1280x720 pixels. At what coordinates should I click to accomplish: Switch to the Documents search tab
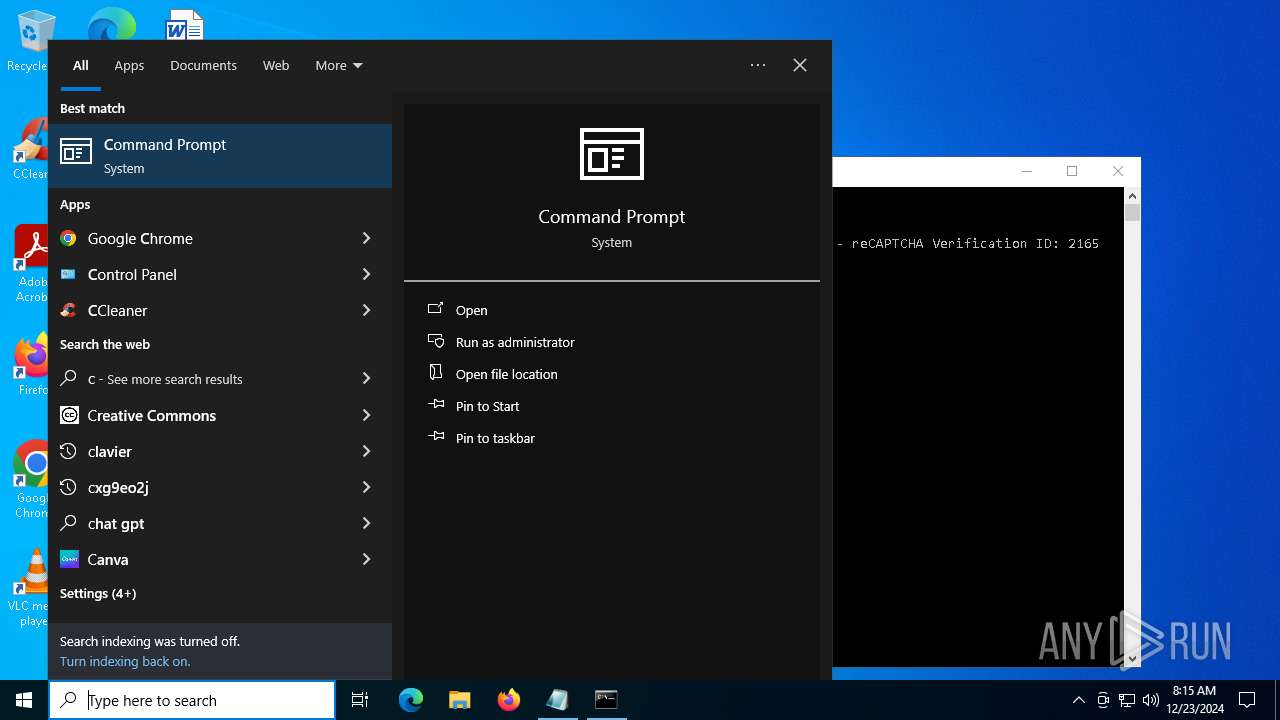[x=203, y=65]
